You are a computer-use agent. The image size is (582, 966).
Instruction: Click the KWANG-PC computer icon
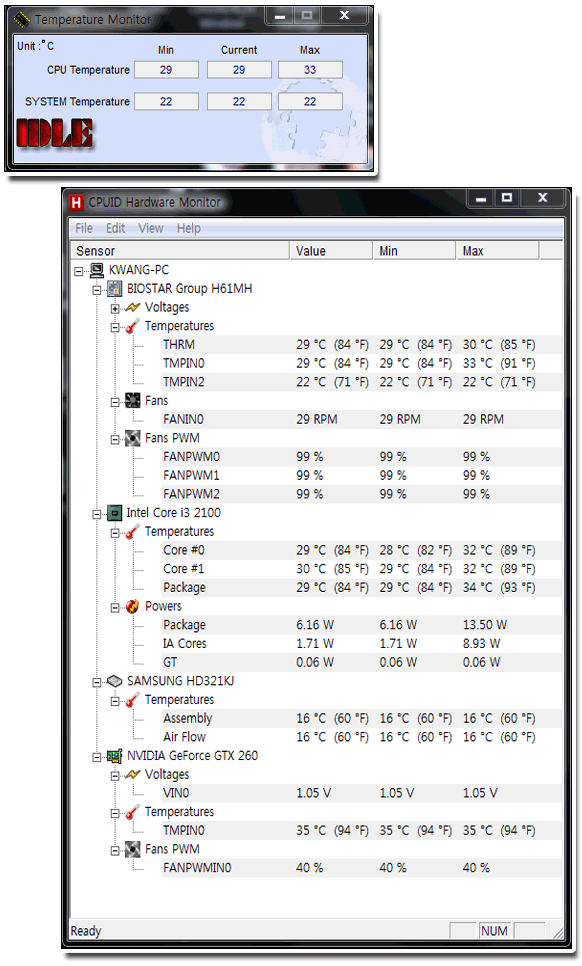97,270
